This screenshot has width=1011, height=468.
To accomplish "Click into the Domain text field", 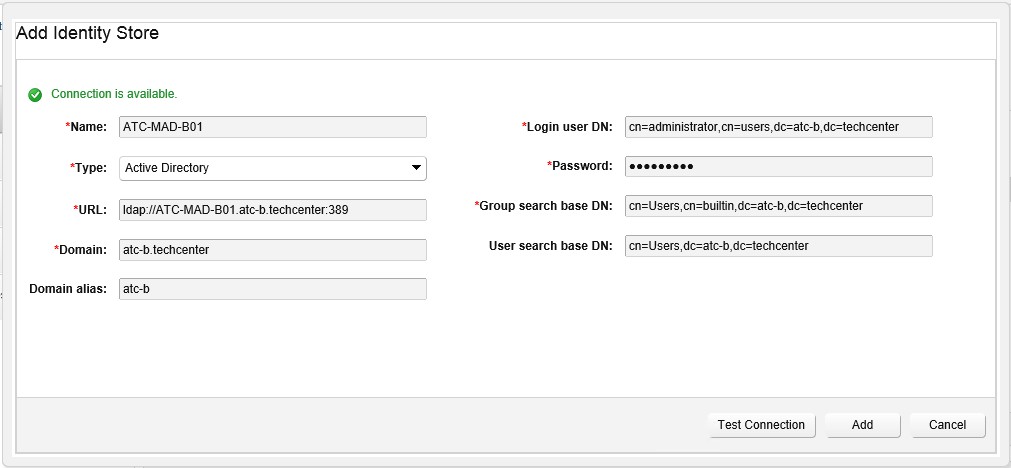I will 272,250.
